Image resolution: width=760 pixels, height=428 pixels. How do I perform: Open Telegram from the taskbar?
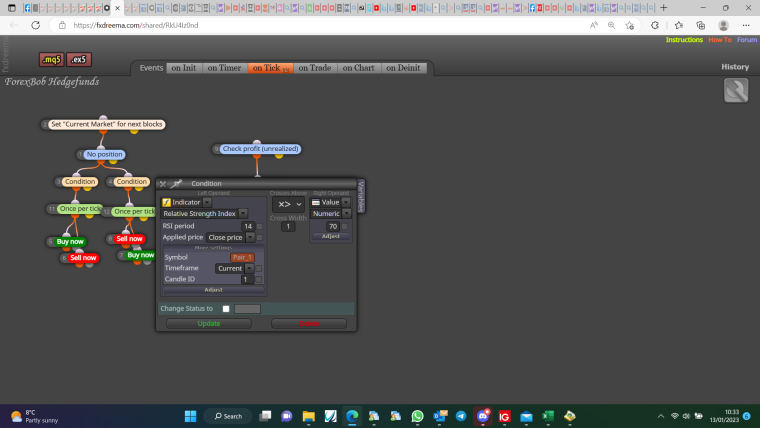coord(461,416)
